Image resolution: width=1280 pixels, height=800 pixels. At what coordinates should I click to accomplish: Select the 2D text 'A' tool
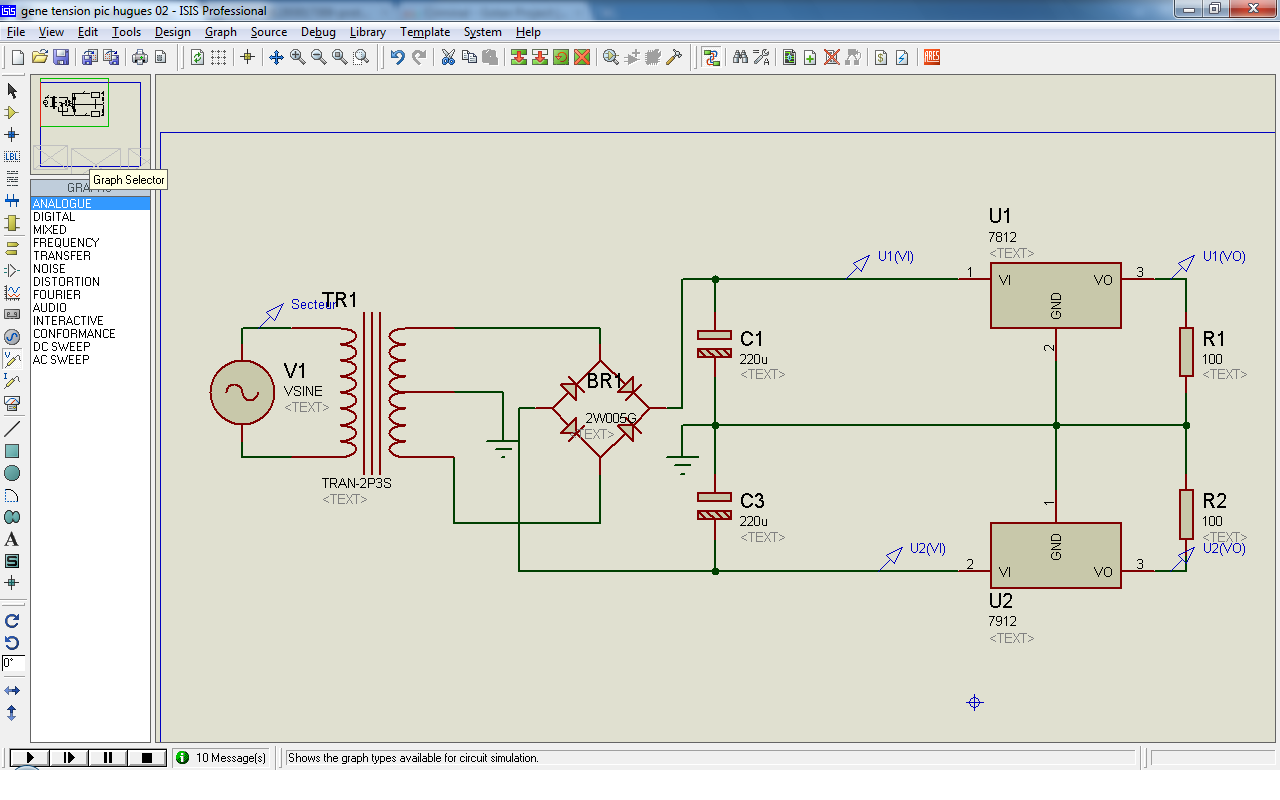pyautogui.click(x=12, y=539)
